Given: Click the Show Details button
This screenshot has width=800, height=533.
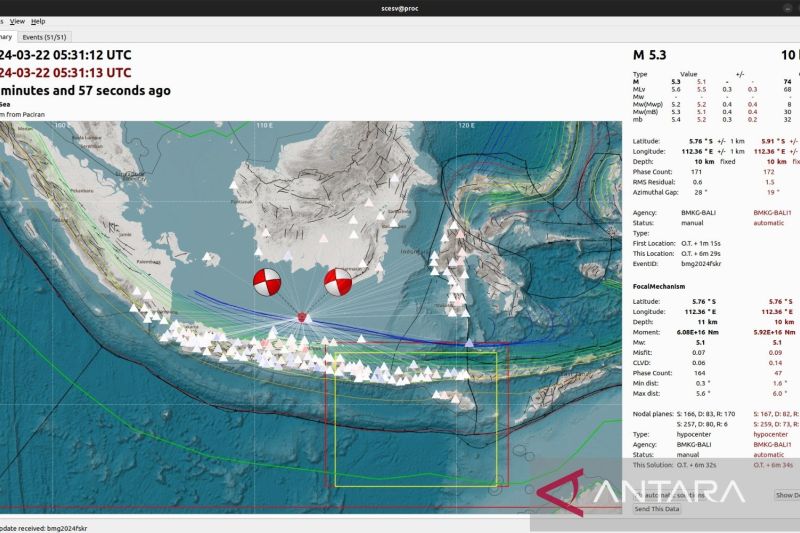Looking at the screenshot, I should pos(787,494).
